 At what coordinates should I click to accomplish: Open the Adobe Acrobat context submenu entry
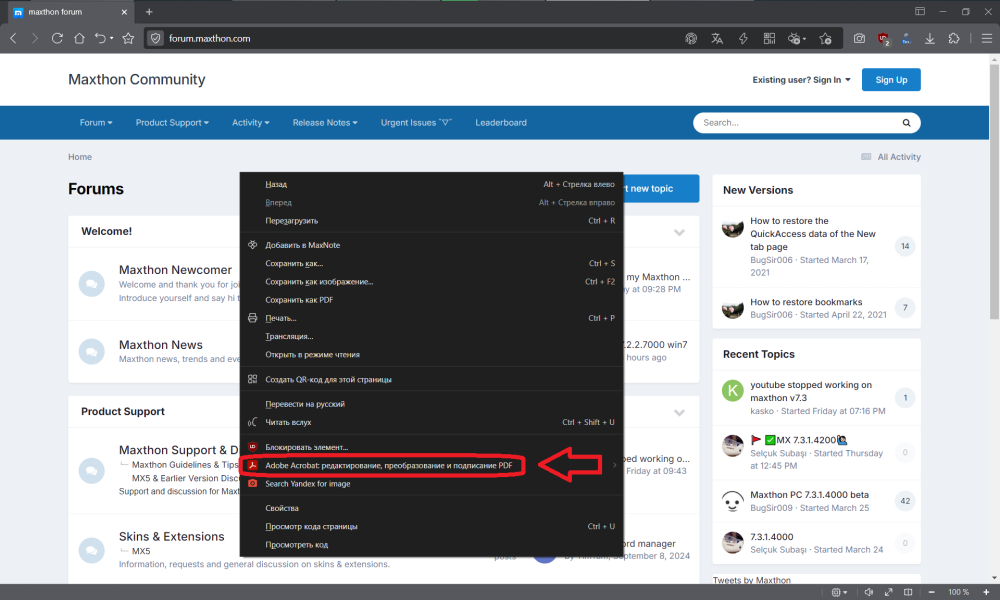coord(431,465)
